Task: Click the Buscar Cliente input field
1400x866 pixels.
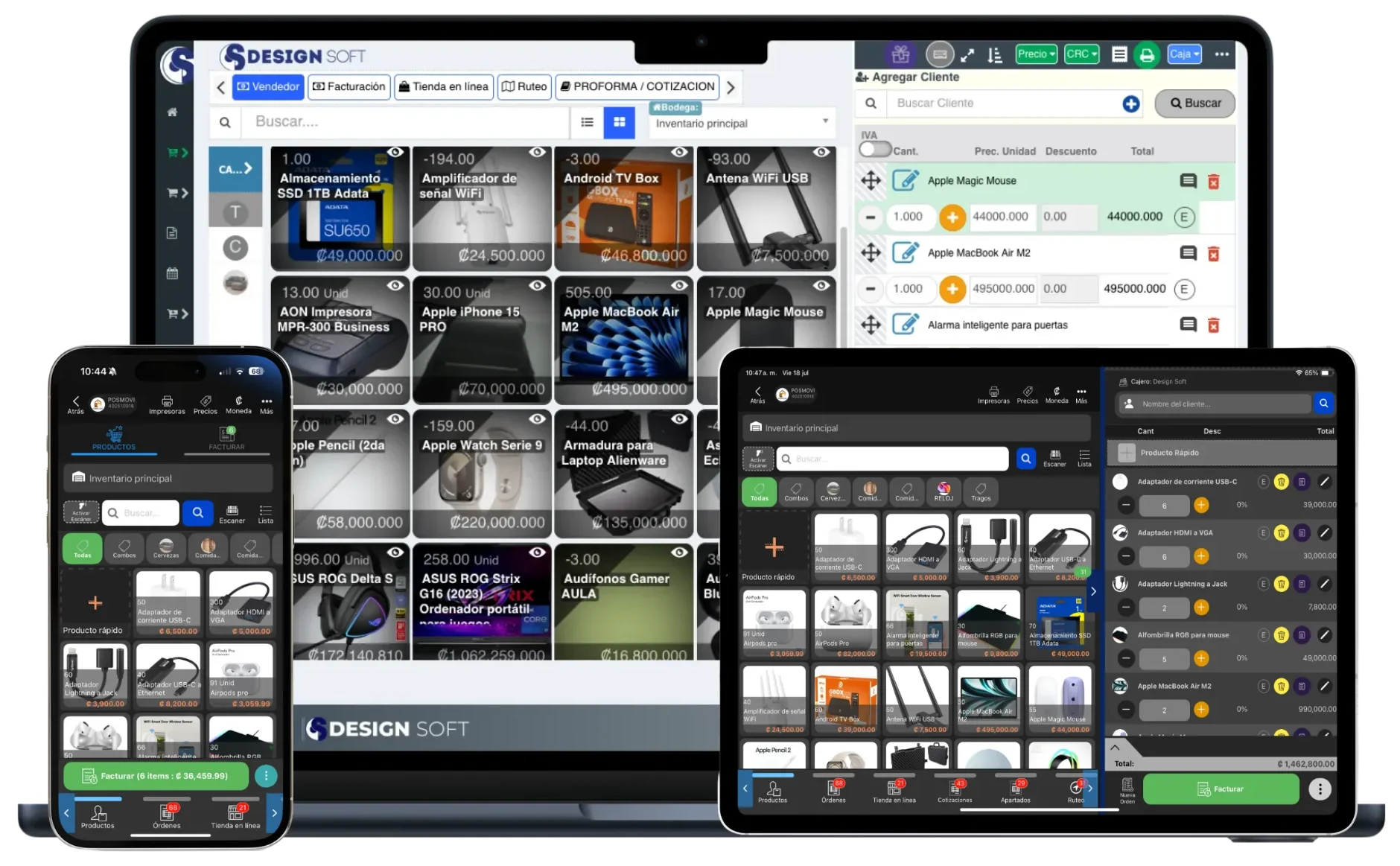Action: coord(1002,104)
